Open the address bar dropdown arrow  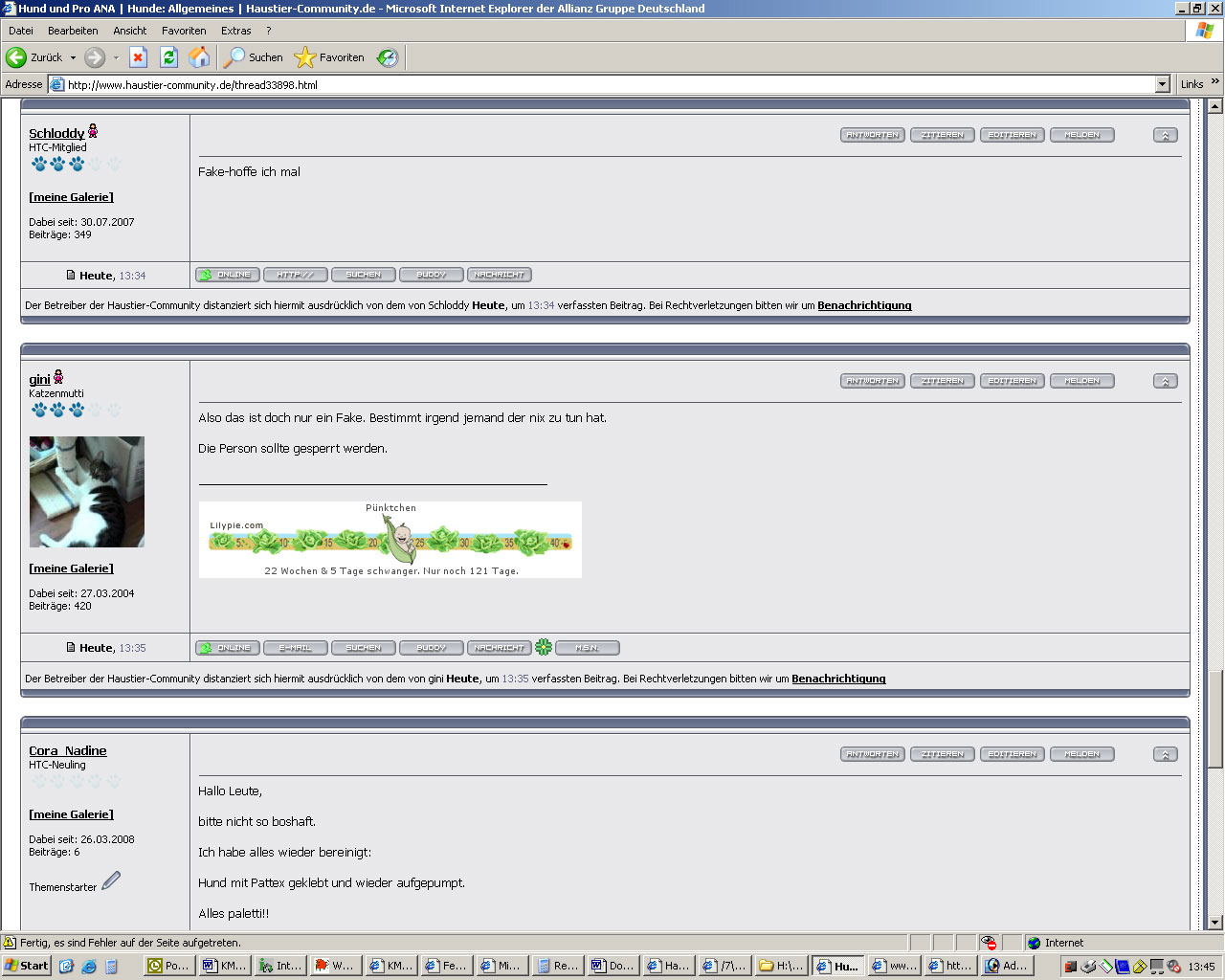[x=1162, y=84]
